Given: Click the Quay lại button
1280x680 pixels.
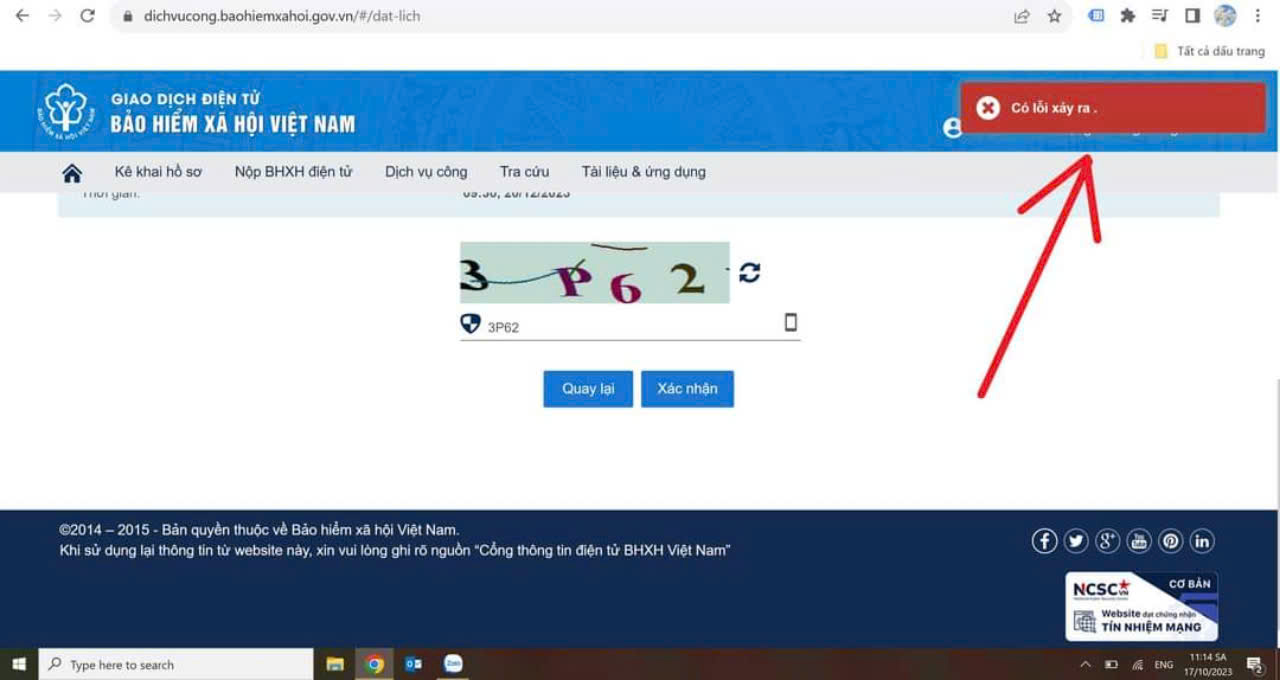Looking at the screenshot, I should coord(588,389).
